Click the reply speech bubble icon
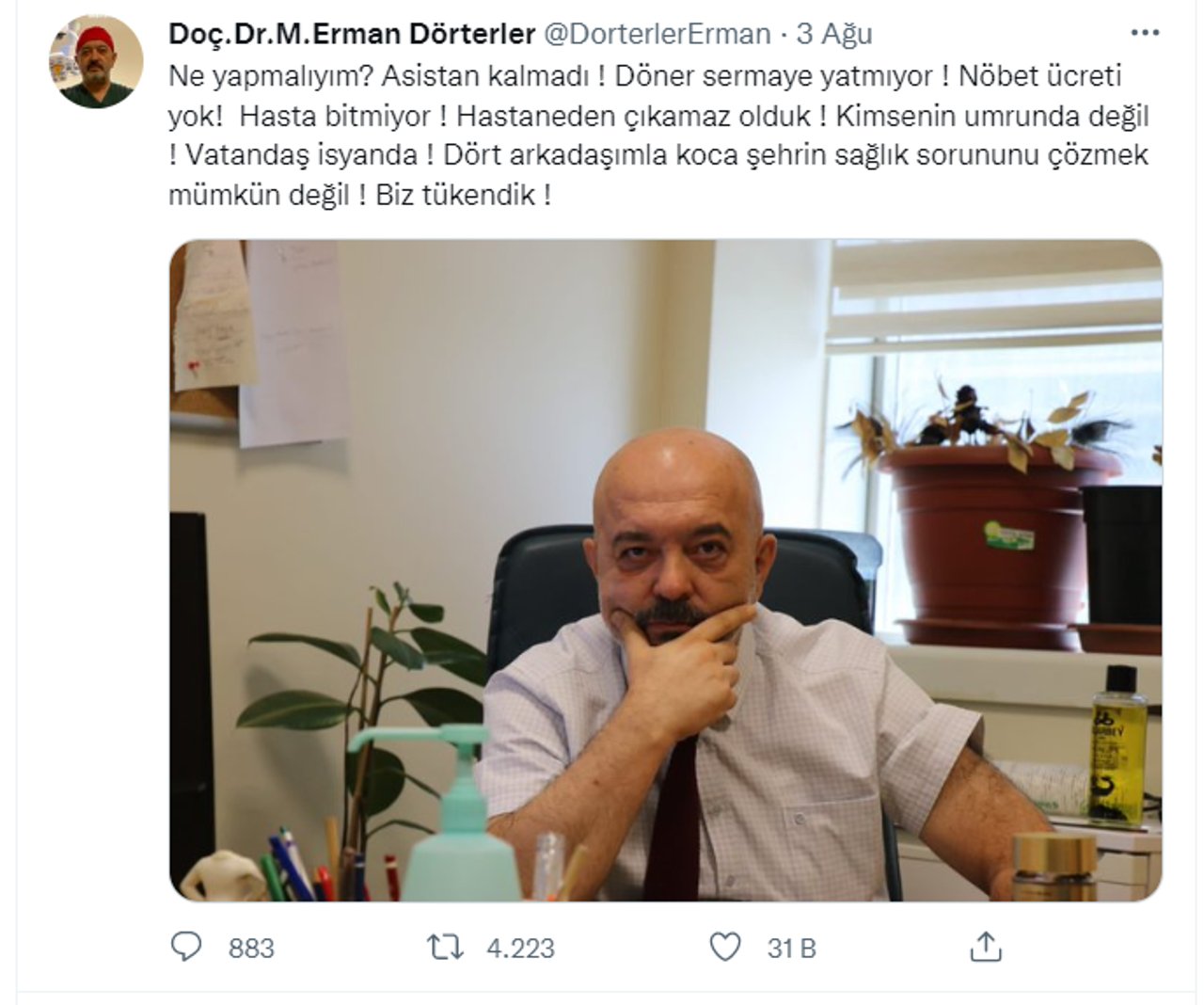Viewport: 1204px width, 1005px height. pos(186,947)
